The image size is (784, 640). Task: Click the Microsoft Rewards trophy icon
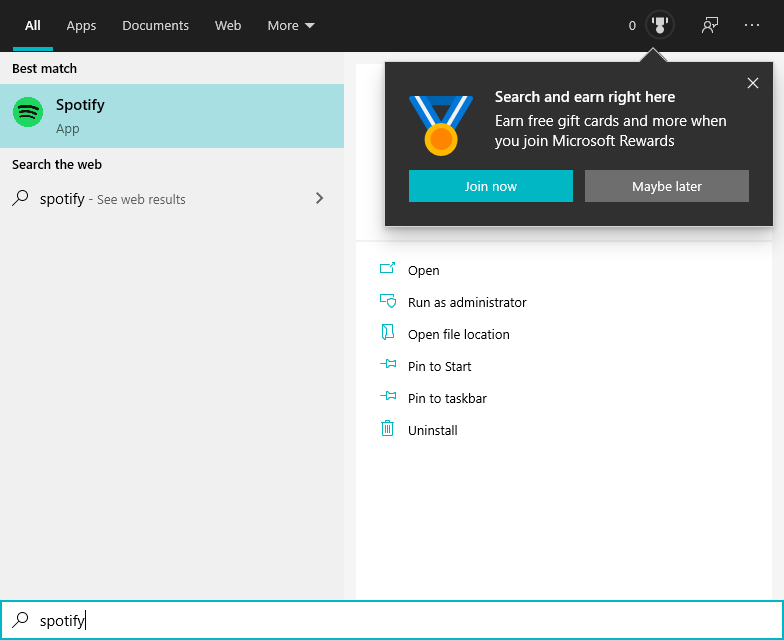tap(659, 25)
